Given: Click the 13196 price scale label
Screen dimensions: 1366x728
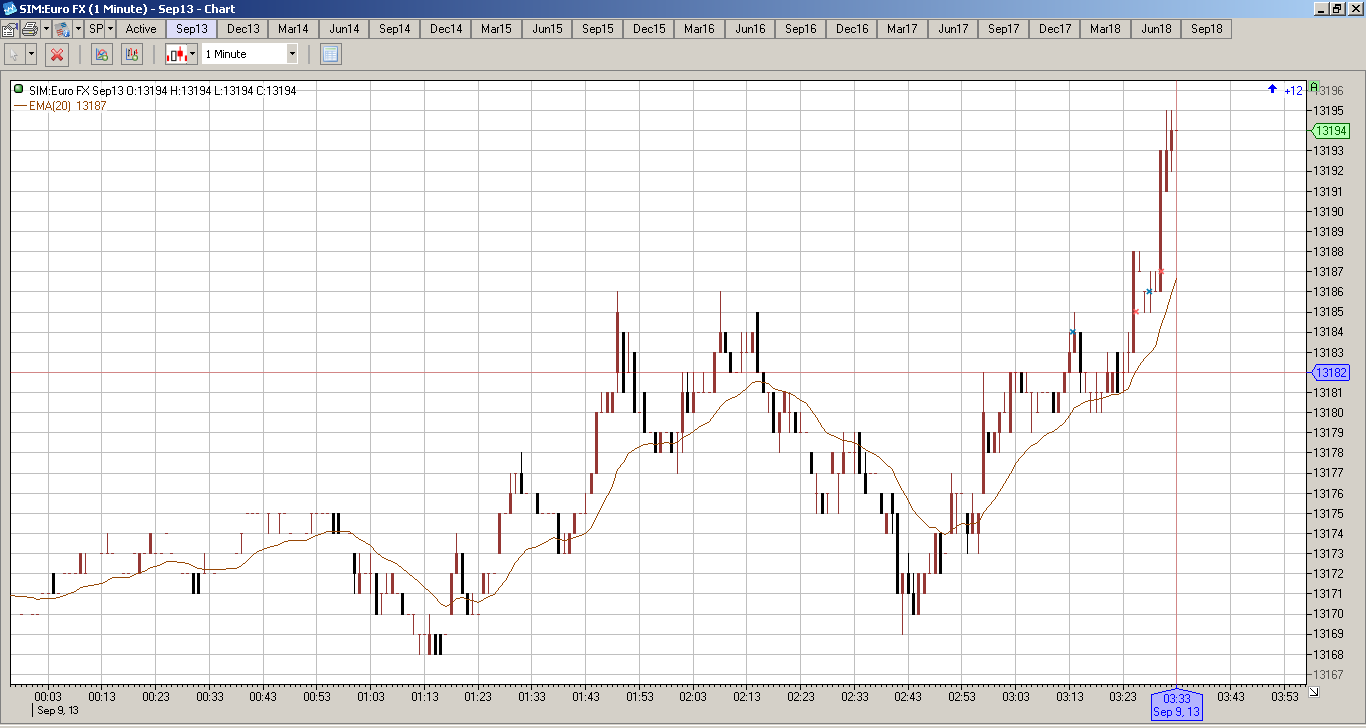Looking at the screenshot, I should (1328, 90).
